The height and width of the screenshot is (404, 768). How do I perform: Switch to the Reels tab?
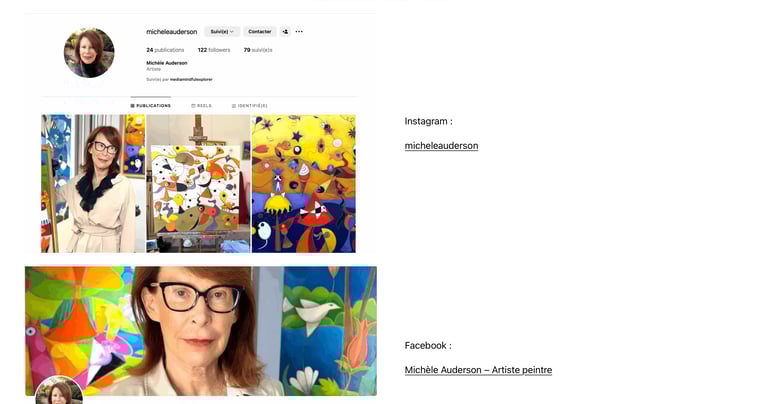[201, 105]
